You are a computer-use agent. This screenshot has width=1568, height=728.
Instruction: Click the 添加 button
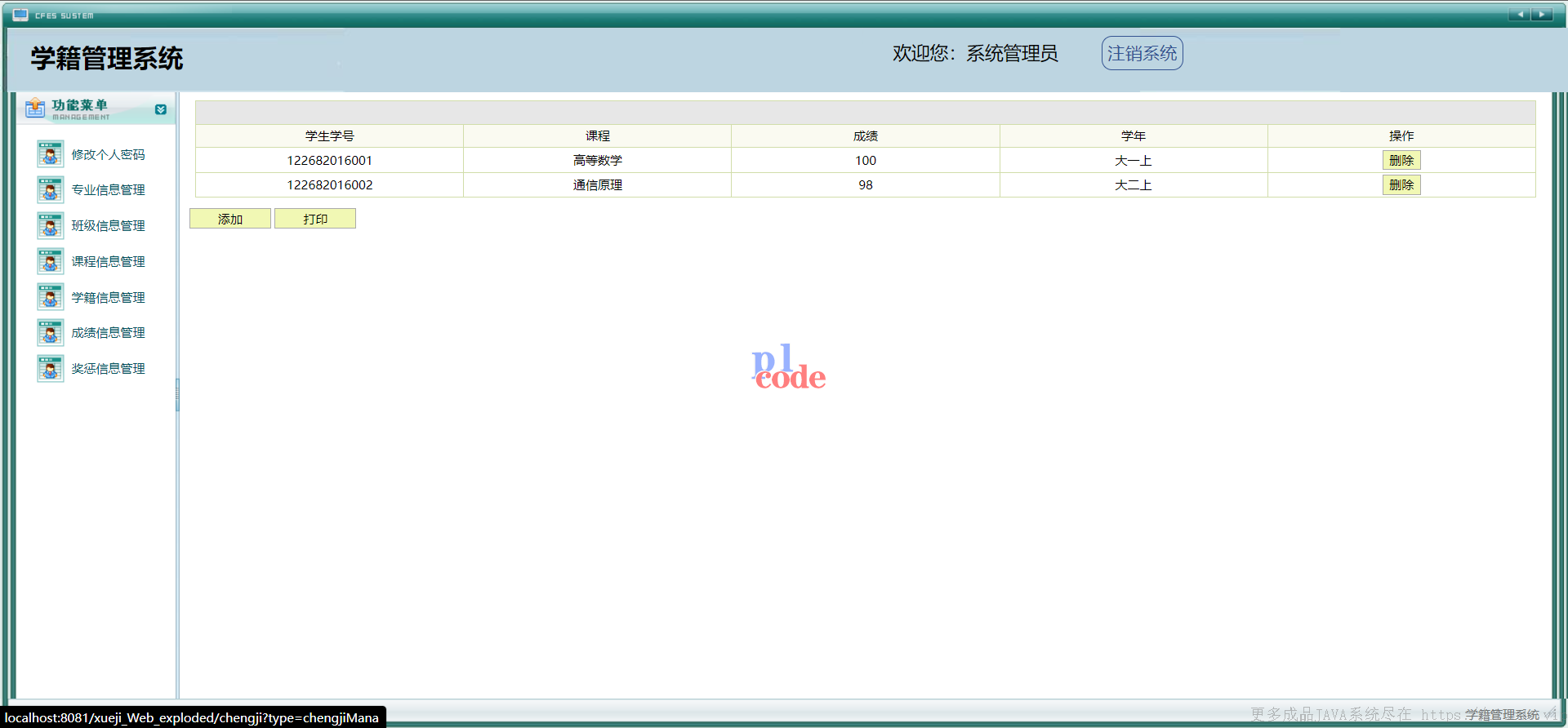[230, 219]
